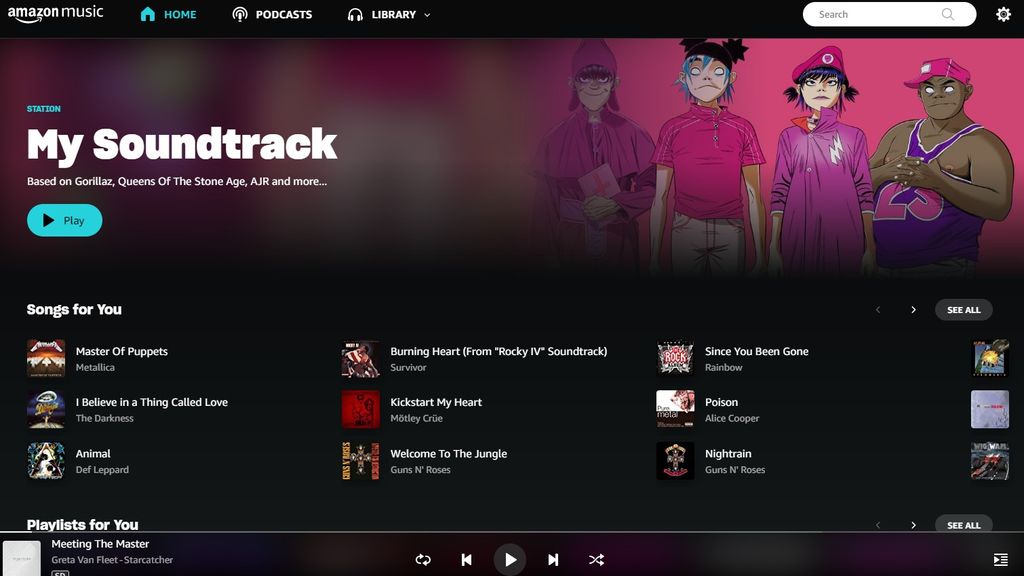Image resolution: width=1024 pixels, height=576 pixels.
Task: Open the settings gear icon
Action: click(1003, 14)
